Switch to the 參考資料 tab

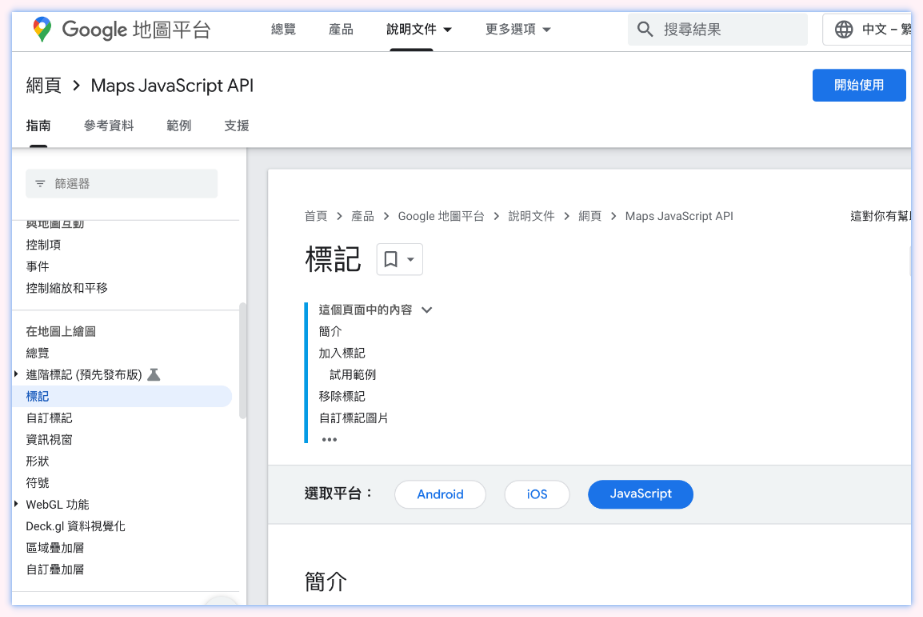point(109,125)
